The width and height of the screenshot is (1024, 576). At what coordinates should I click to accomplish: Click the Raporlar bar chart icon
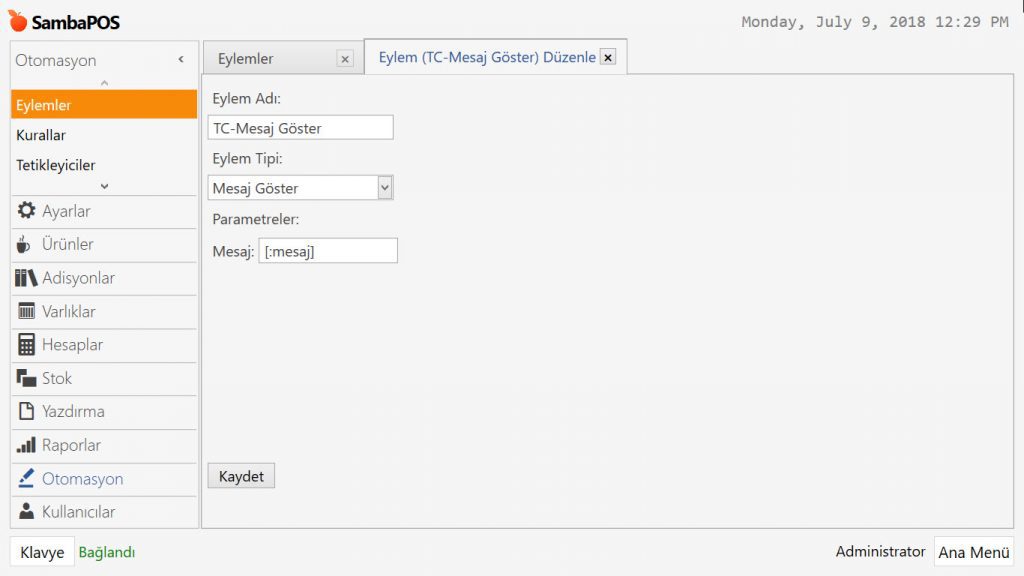27,445
